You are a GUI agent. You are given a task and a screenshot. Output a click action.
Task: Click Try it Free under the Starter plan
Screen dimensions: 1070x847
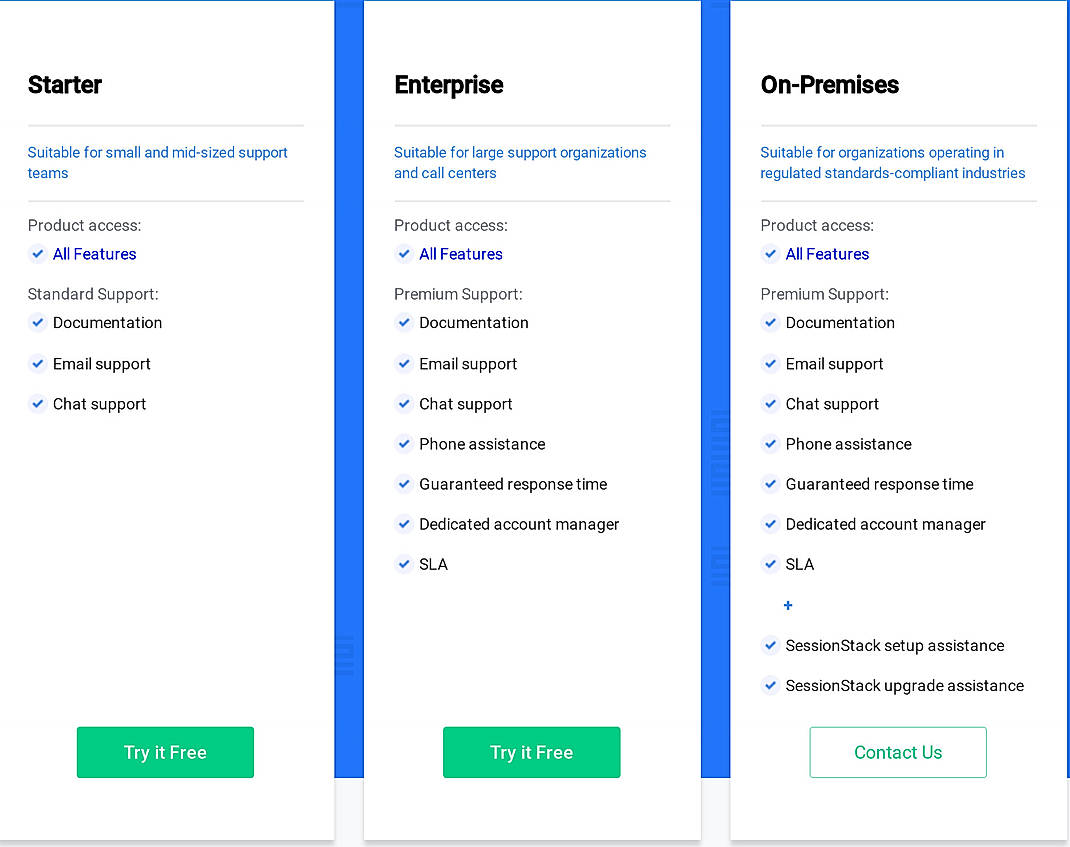[165, 752]
